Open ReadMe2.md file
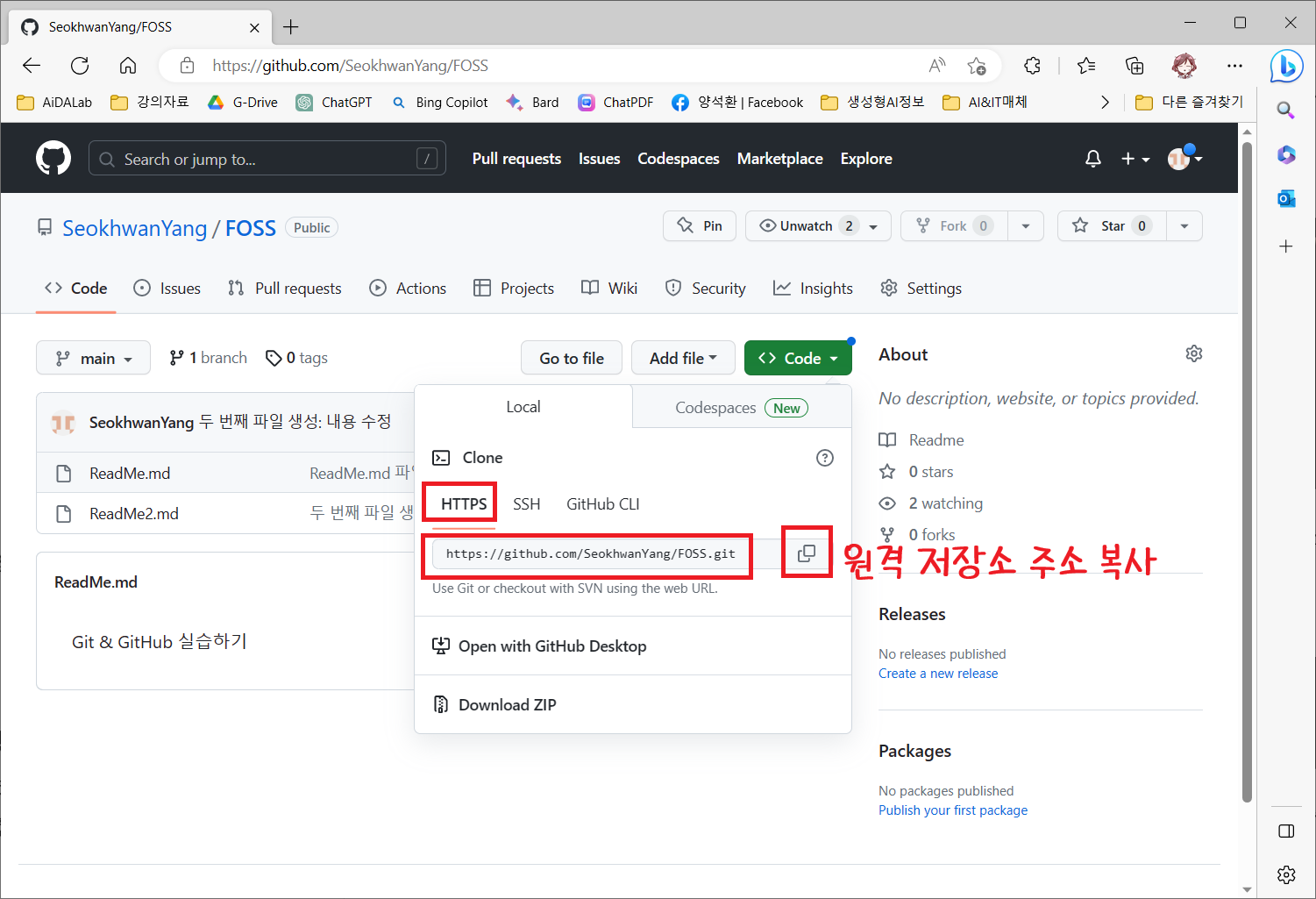This screenshot has width=1316, height=899. coord(134,514)
